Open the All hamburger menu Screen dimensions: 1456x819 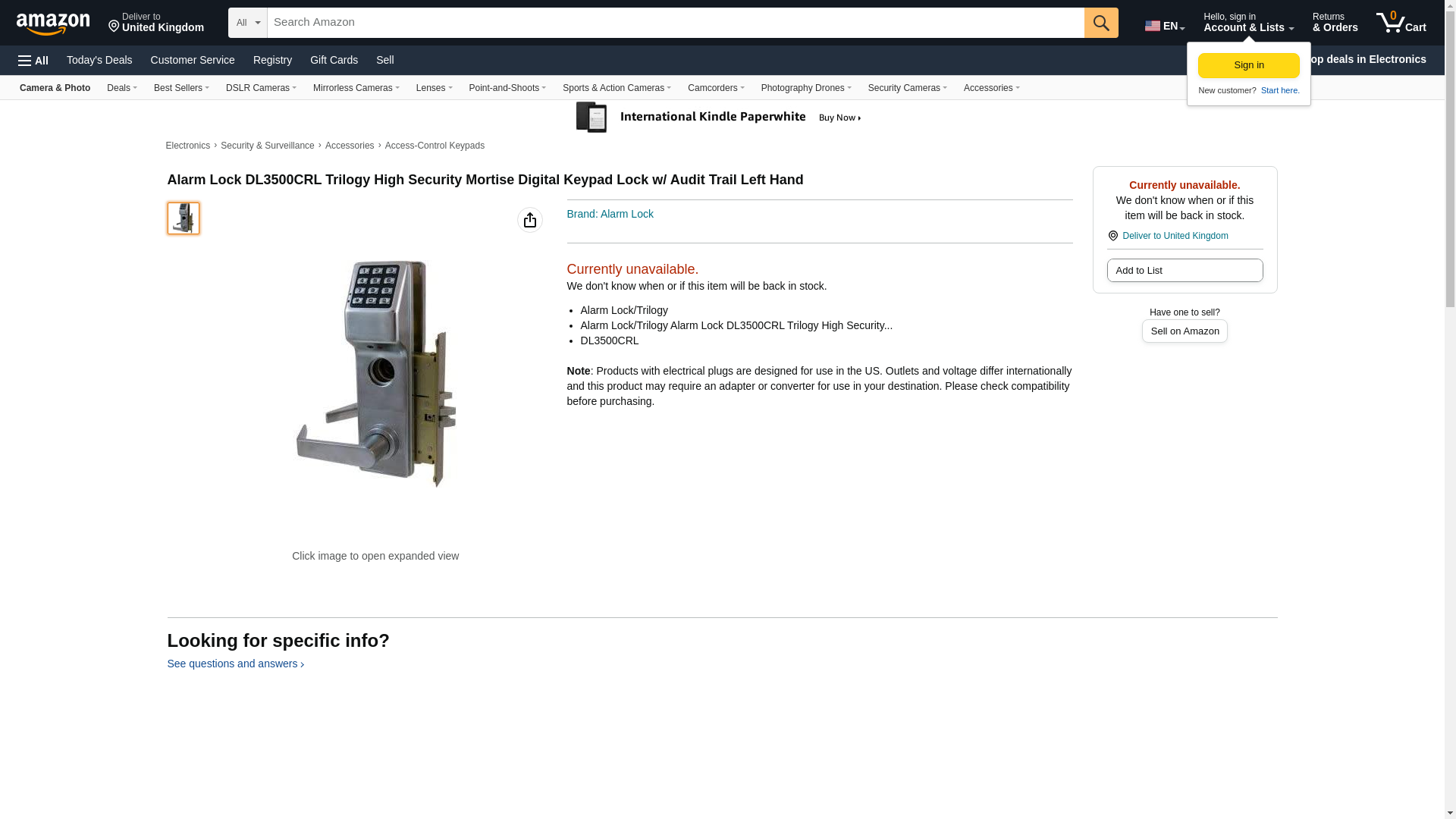tap(33, 61)
